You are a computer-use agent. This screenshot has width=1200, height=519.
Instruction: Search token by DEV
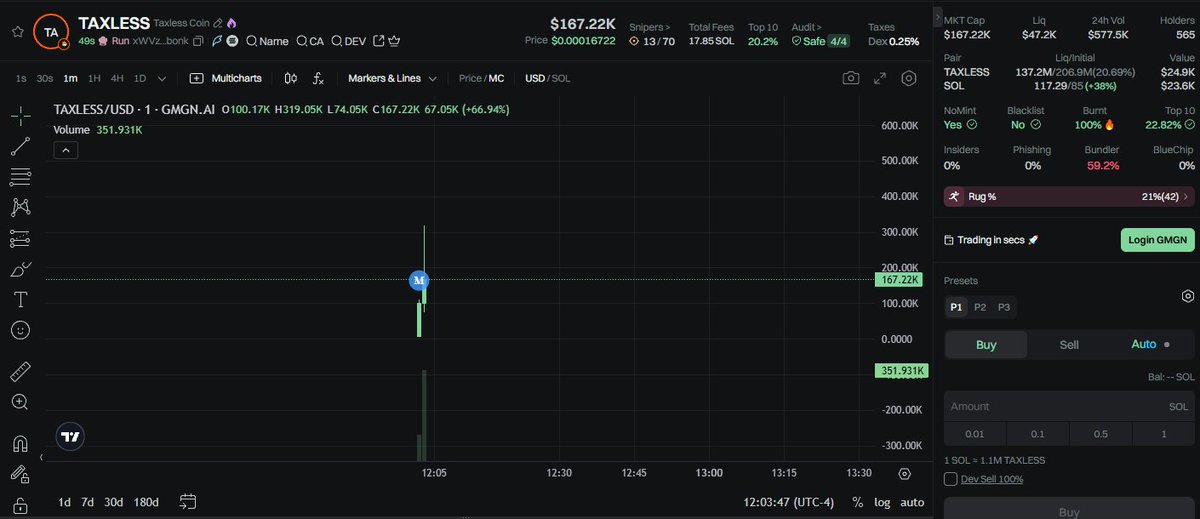click(348, 41)
